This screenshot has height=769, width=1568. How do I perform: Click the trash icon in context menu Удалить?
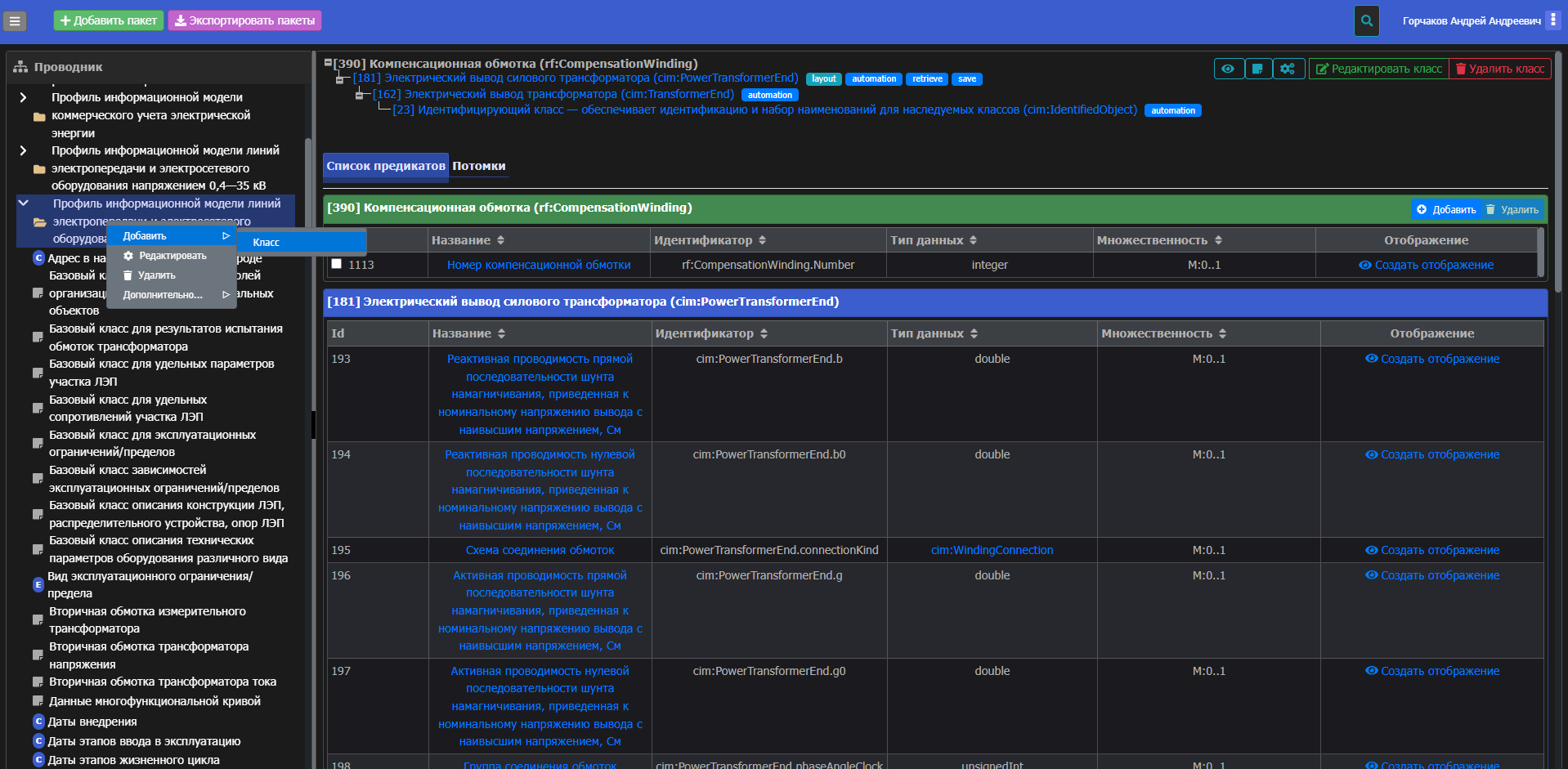coord(128,275)
